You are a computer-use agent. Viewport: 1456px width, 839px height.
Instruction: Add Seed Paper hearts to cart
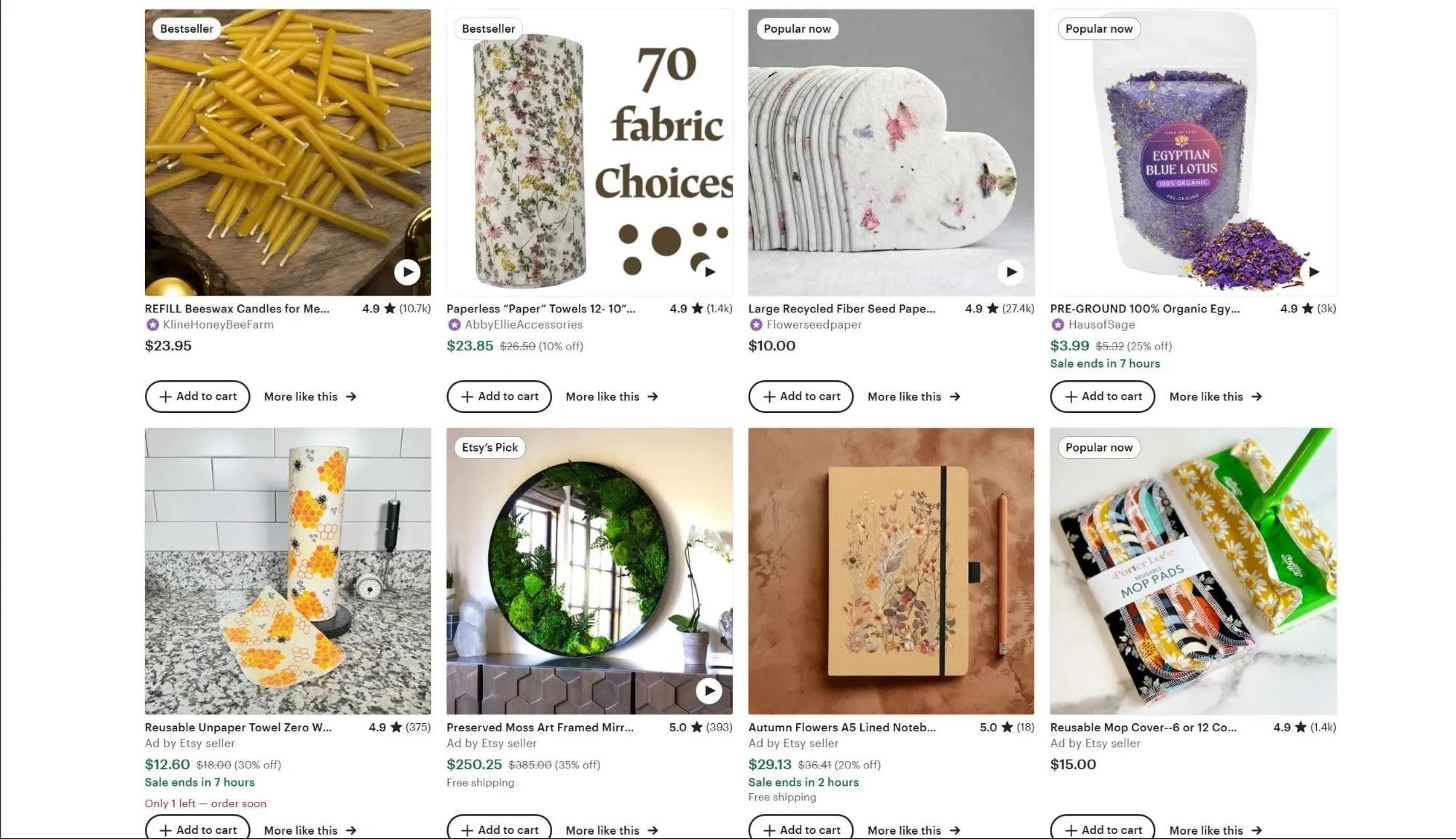[800, 396]
